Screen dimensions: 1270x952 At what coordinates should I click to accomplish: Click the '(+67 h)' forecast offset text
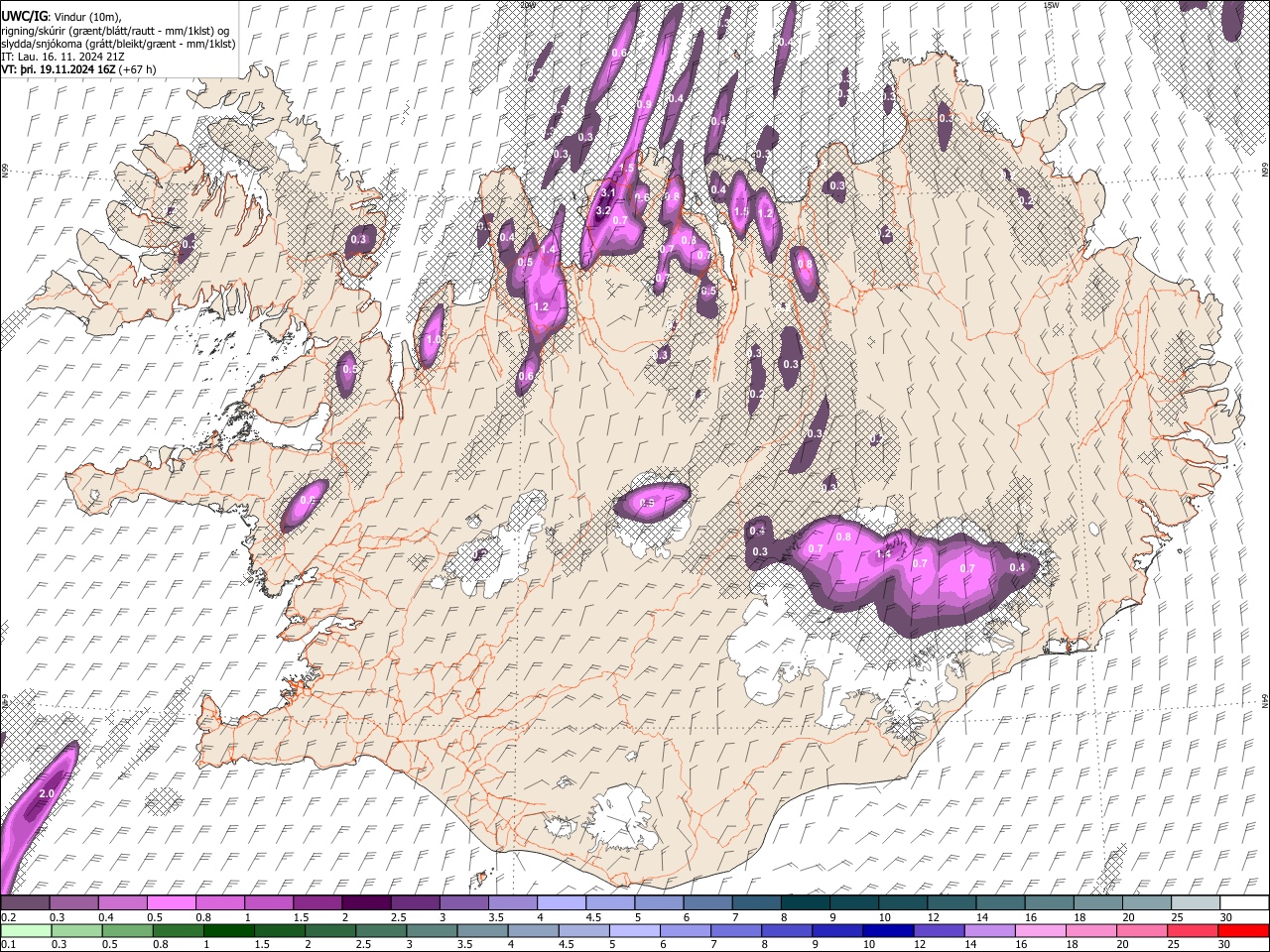click(x=137, y=70)
